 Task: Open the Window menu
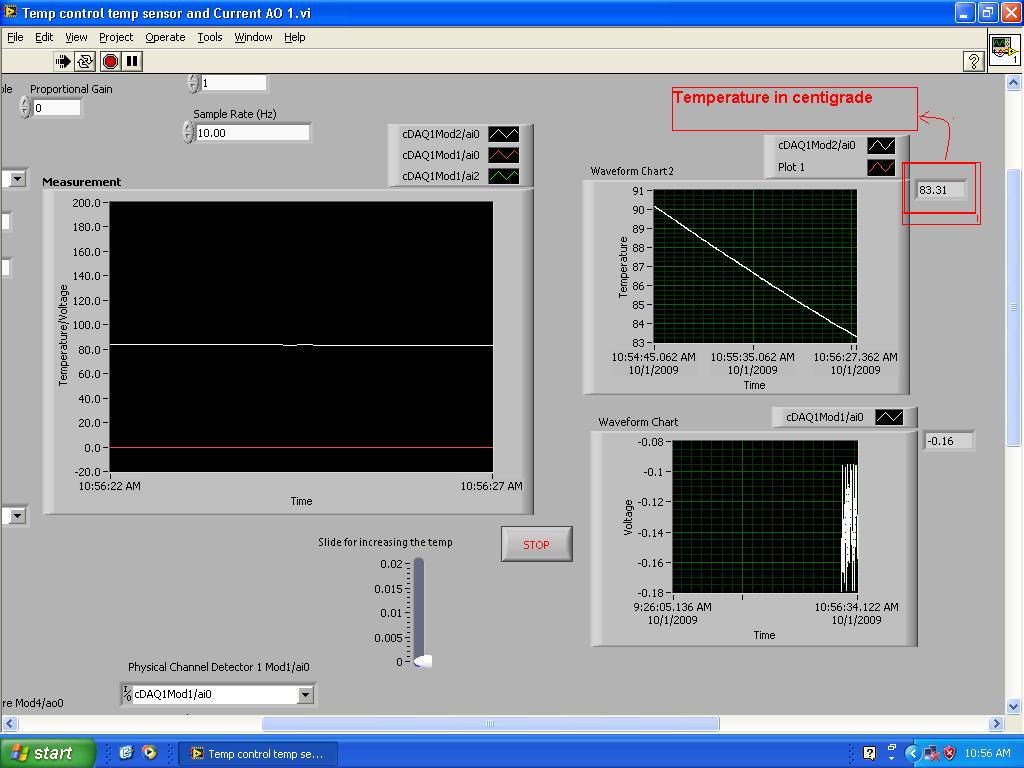[x=253, y=37]
